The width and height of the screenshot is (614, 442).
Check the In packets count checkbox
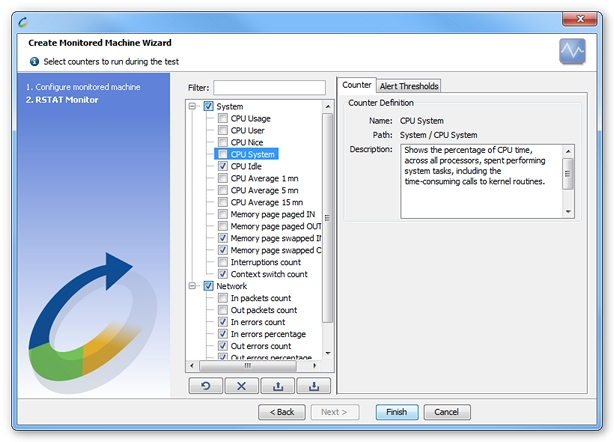[223, 298]
